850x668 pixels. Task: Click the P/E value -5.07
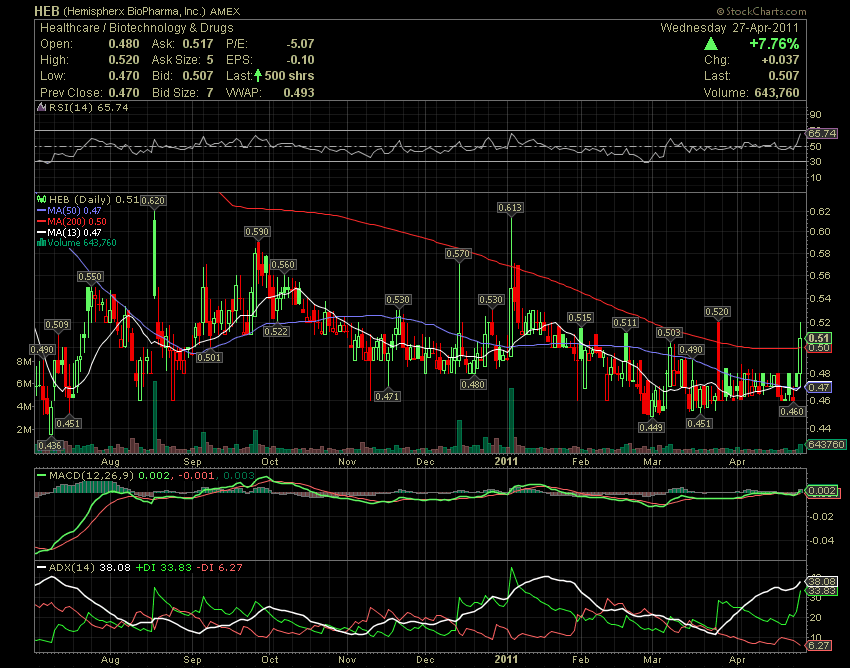[300, 44]
